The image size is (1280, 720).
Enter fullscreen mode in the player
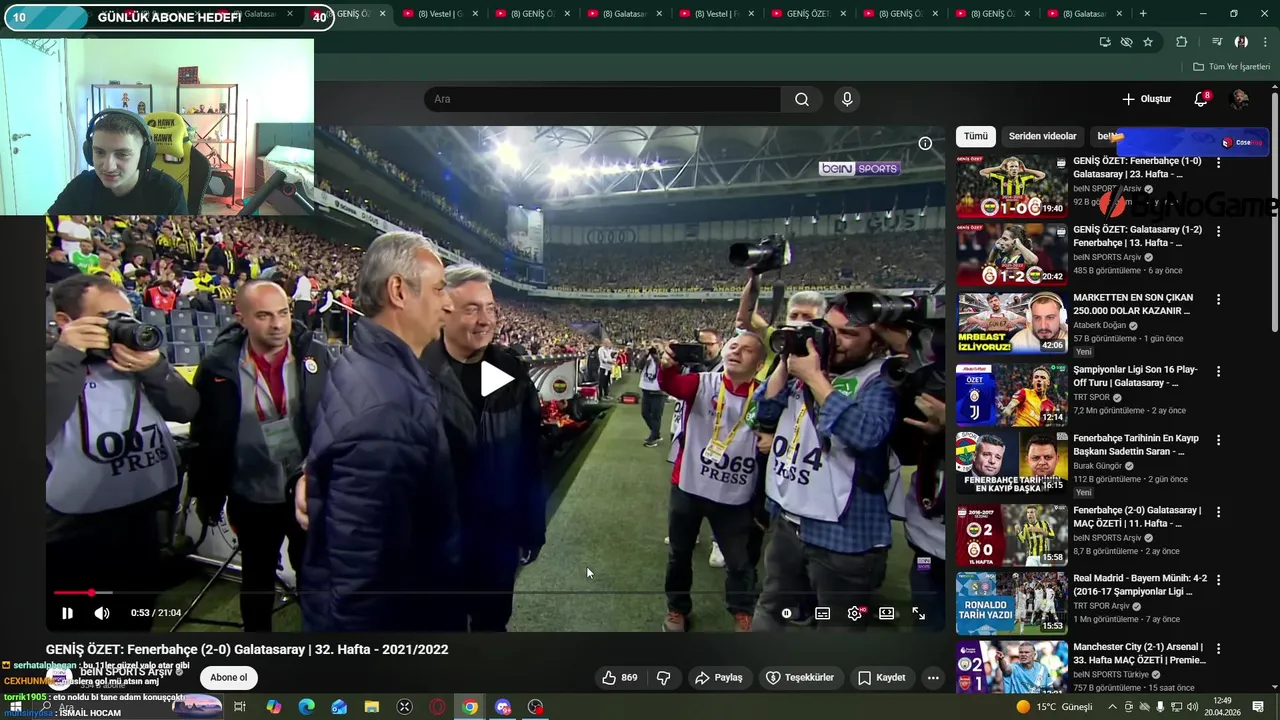[x=918, y=613]
